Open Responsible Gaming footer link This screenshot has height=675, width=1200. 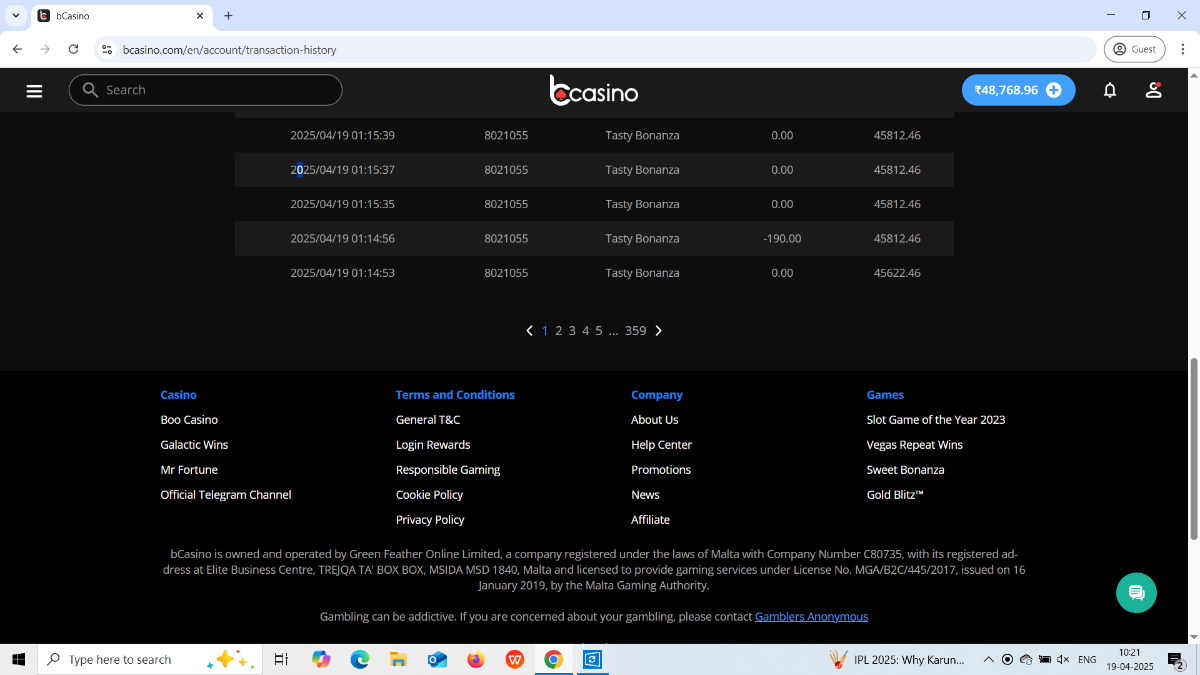[448, 470]
